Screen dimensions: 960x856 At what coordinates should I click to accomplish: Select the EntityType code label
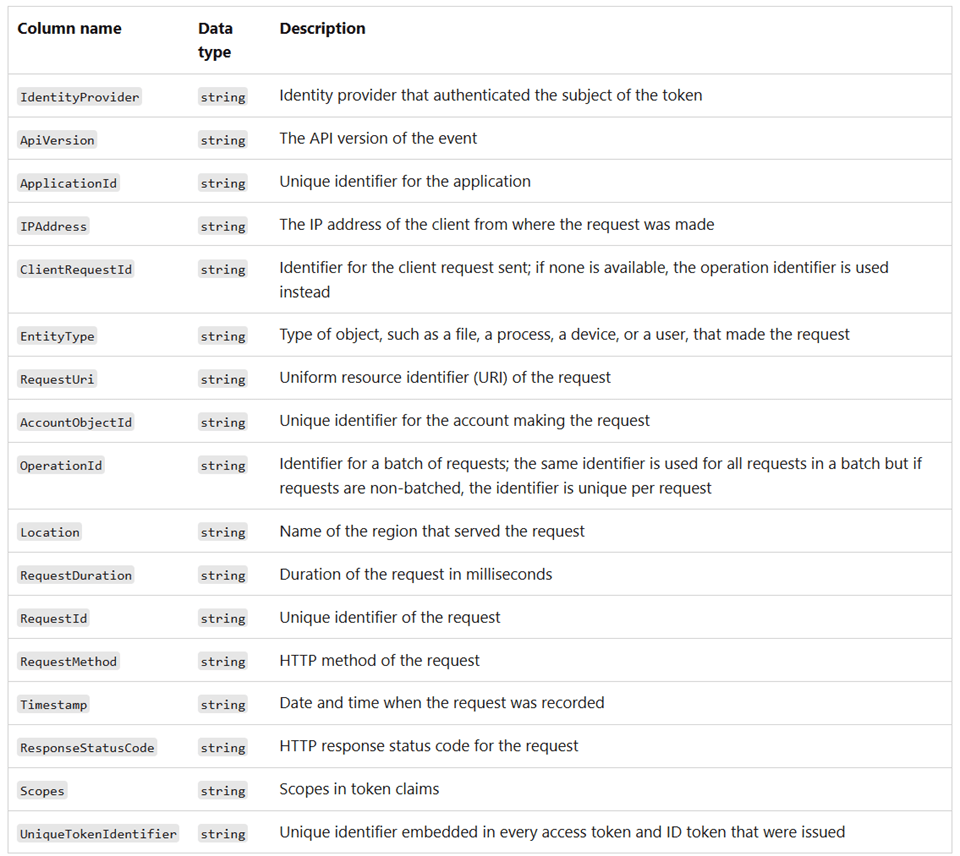coord(57,336)
